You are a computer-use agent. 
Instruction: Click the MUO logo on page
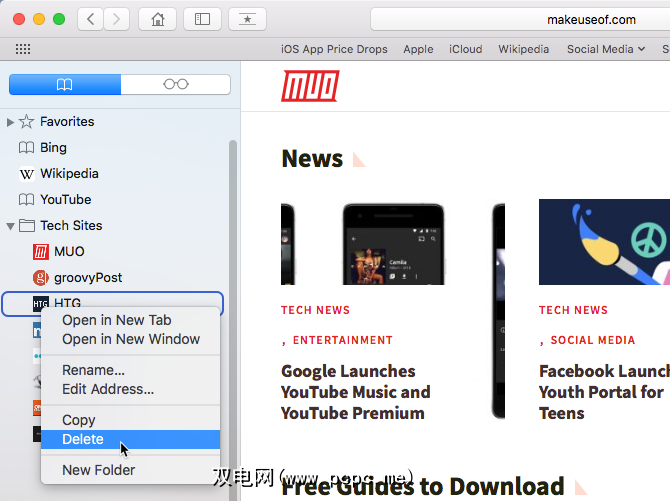pyautogui.click(x=310, y=86)
